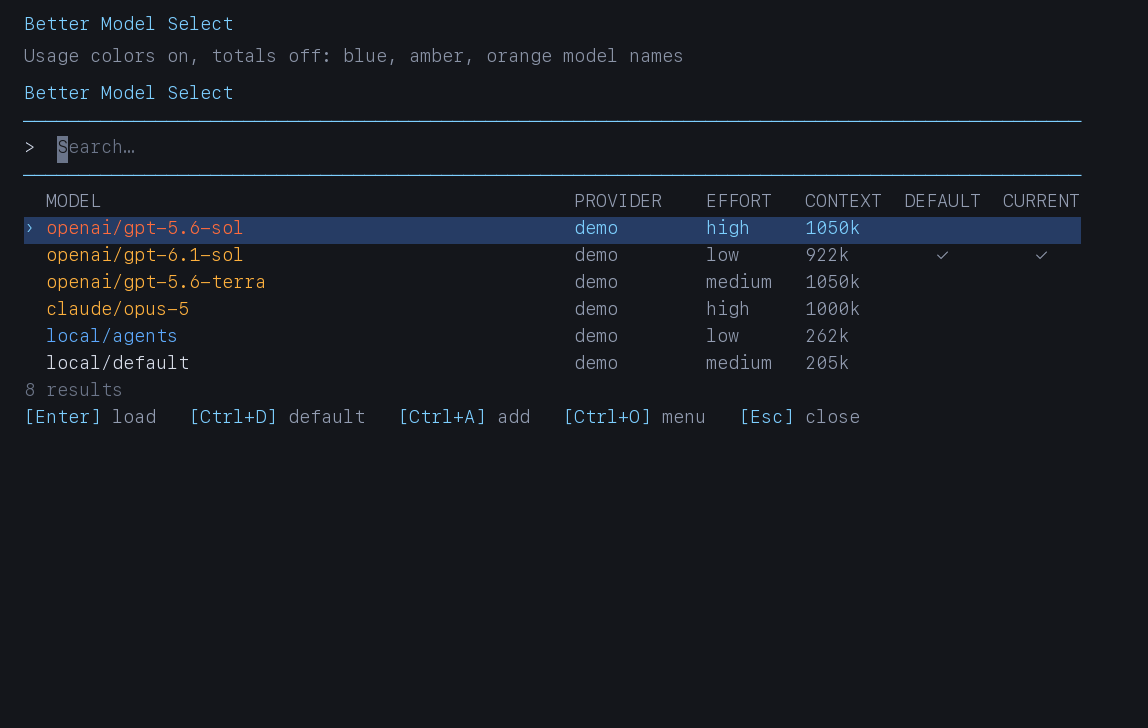Image resolution: width=1148 pixels, height=728 pixels.
Task: Click the usage colors description line
Action: point(354,56)
